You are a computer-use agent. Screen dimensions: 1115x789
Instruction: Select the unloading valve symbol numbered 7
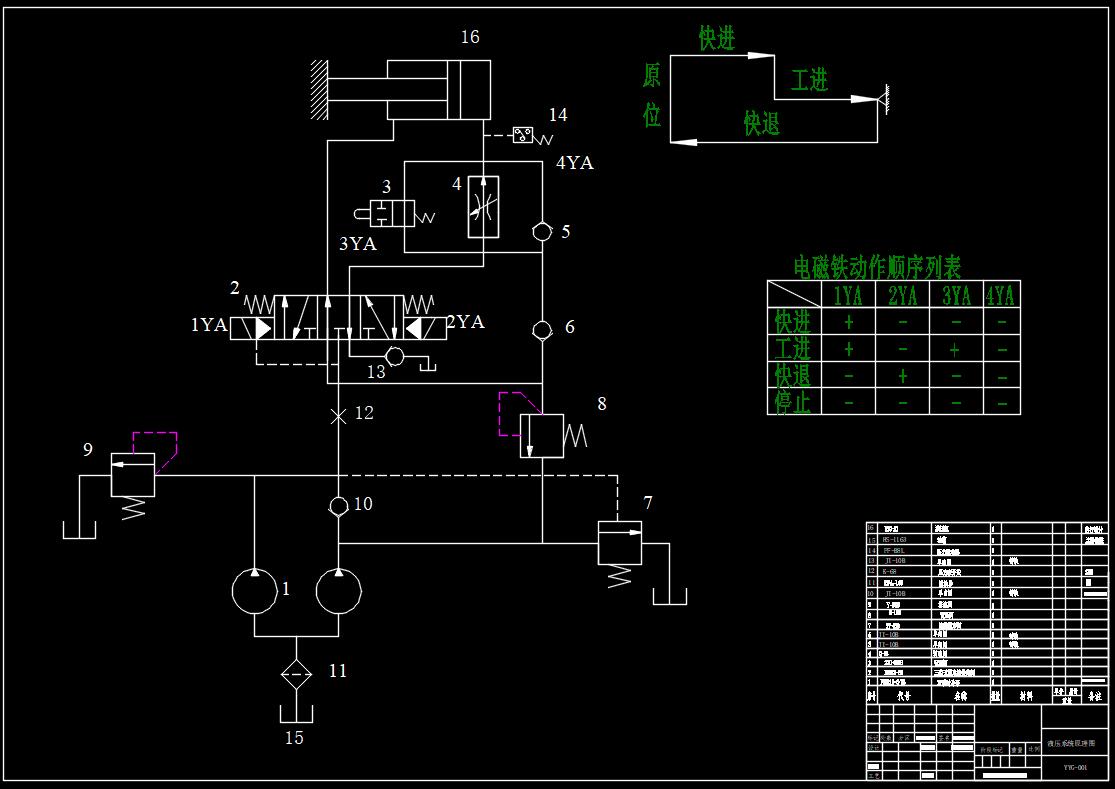tap(619, 543)
